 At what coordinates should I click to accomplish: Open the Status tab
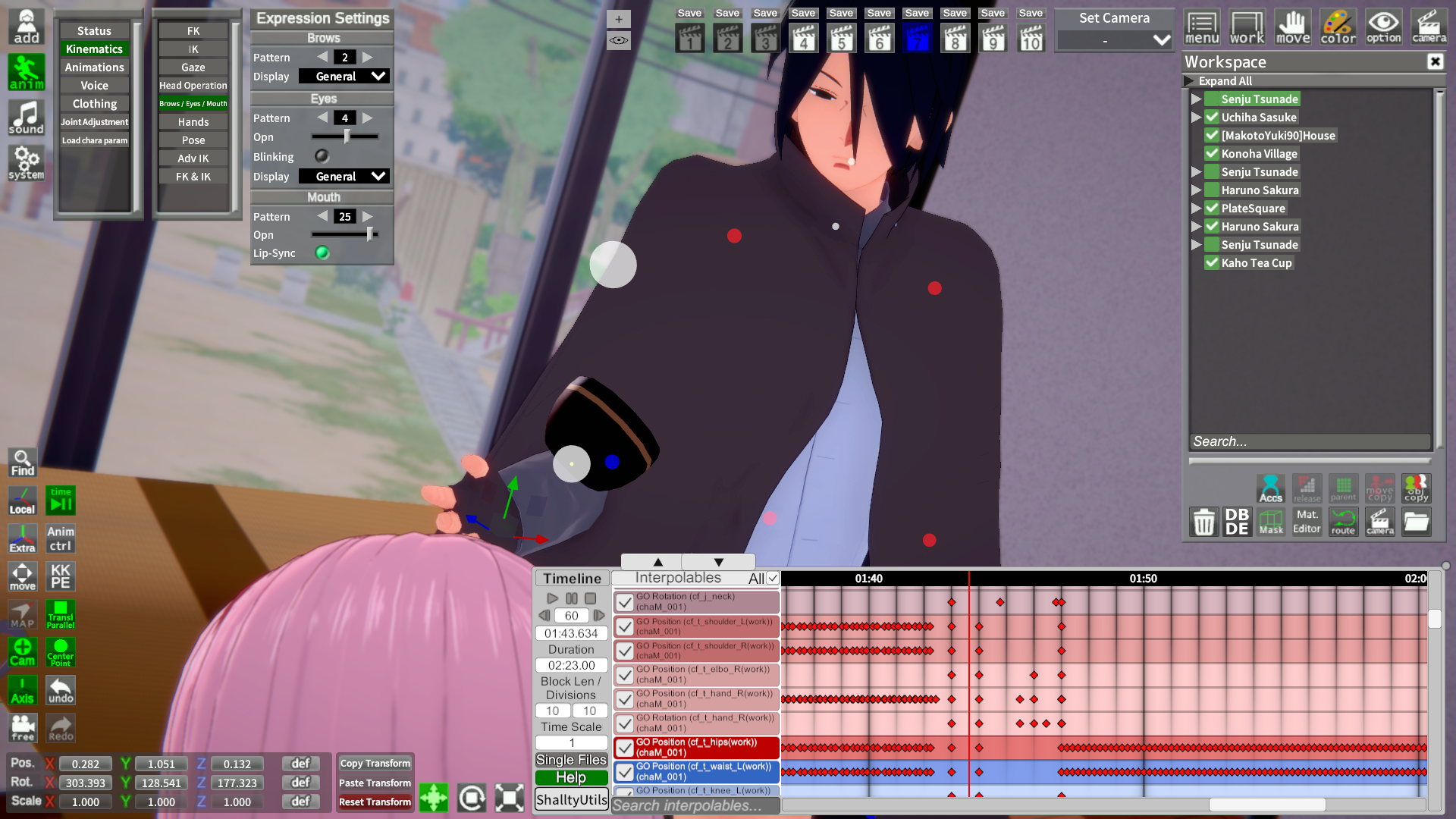click(x=94, y=30)
